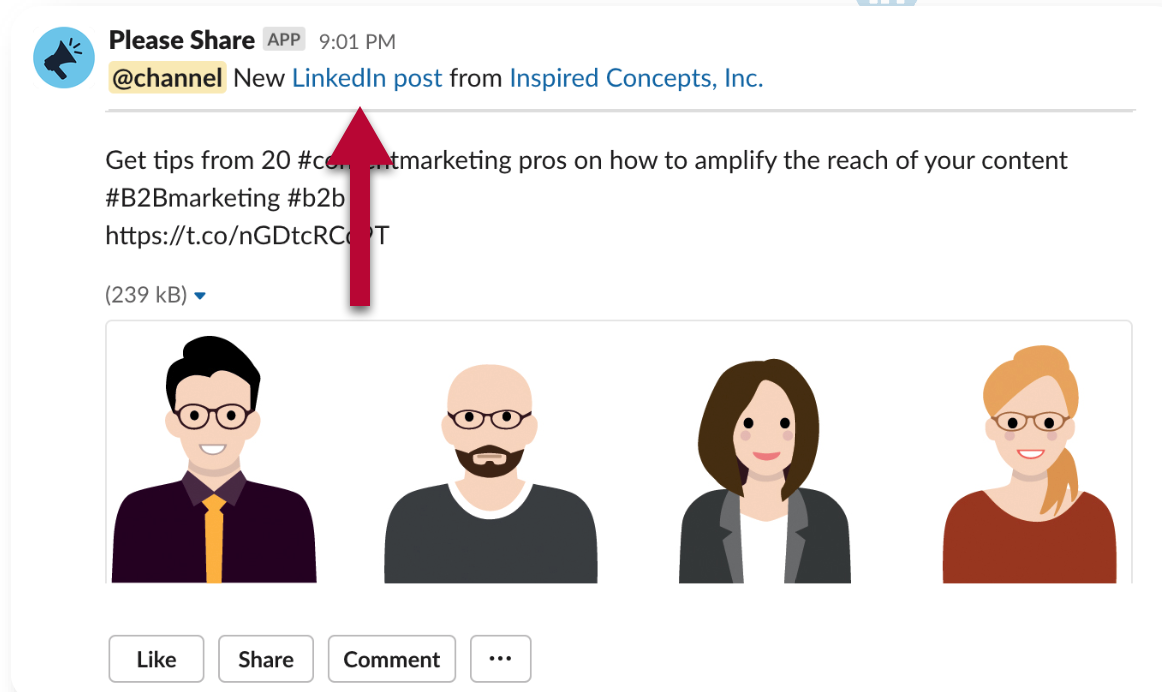Click the Please Share megaphone avatar icon
1162x692 pixels.
(64, 58)
